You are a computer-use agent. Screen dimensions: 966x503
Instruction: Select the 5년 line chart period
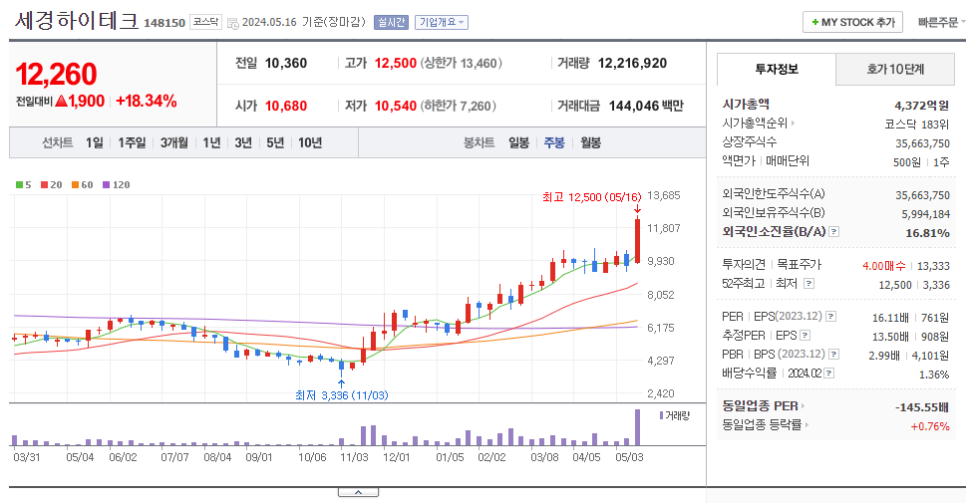click(x=275, y=143)
